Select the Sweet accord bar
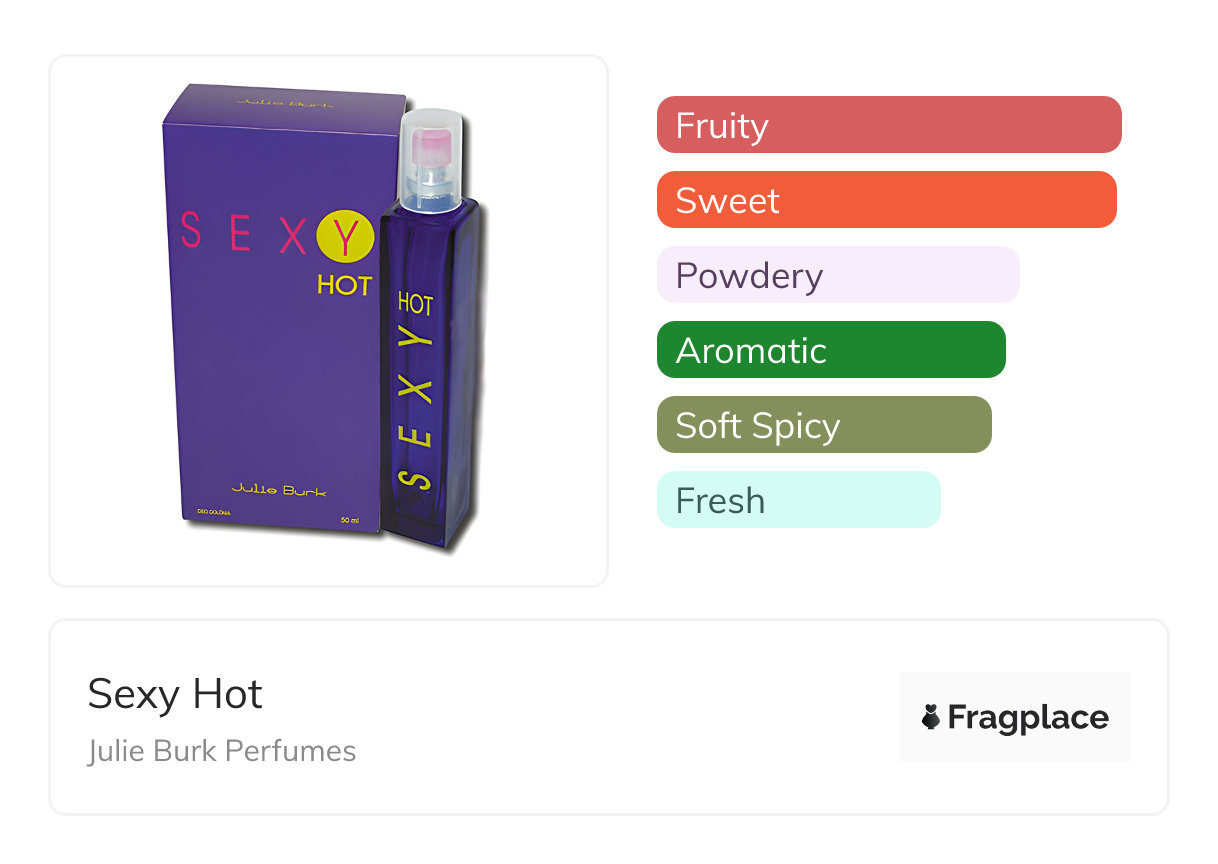 pyautogui.click(x=886, y=200)
